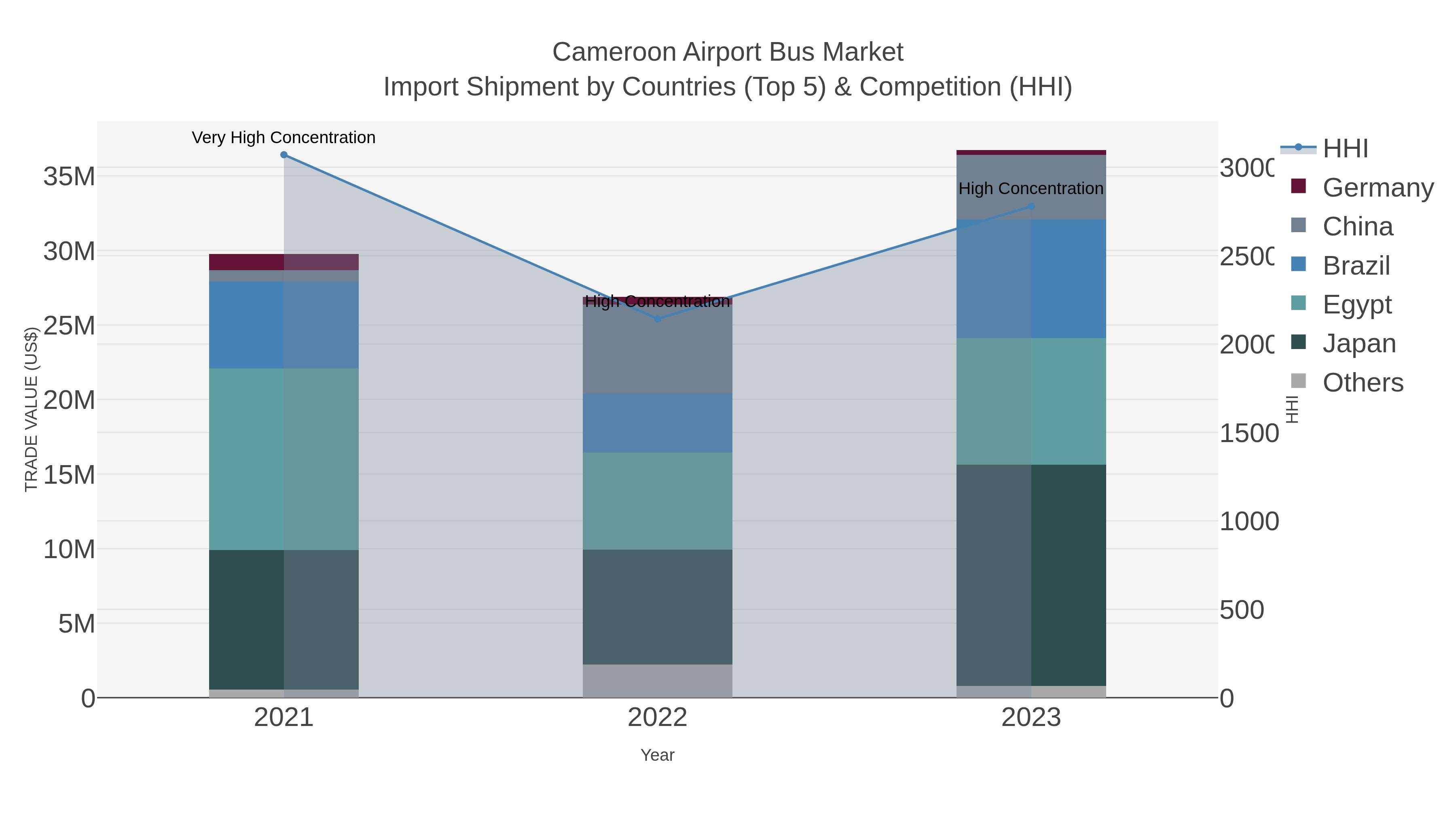Click the High Concentration label above 2023
This screenshot has width=1456, height=819.
tap(1031, 188)
